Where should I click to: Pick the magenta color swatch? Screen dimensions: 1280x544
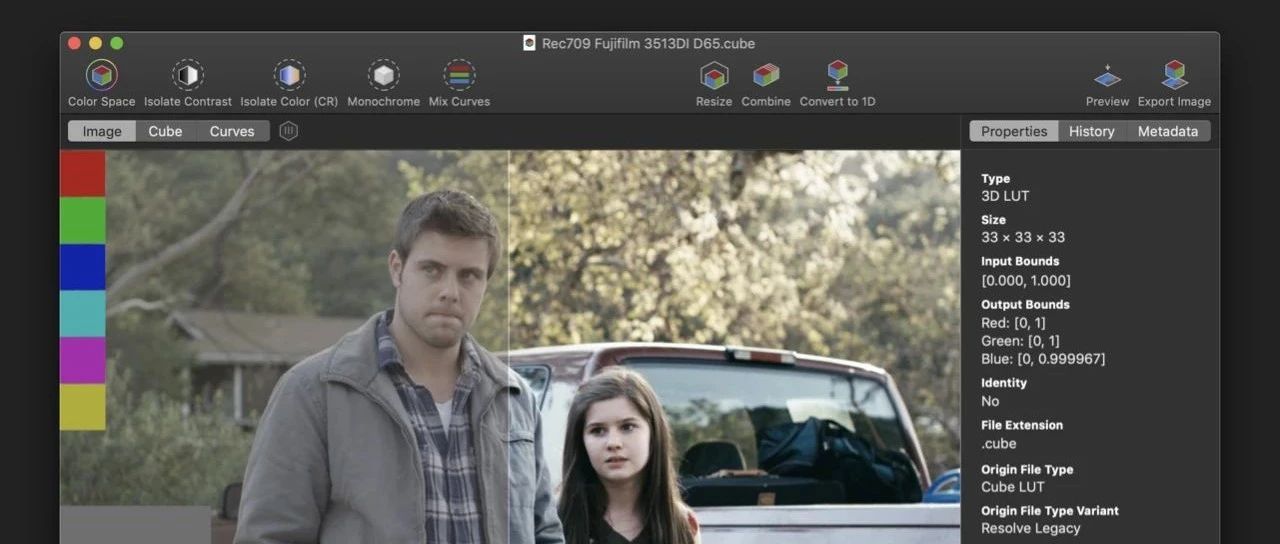coord(82,360)
